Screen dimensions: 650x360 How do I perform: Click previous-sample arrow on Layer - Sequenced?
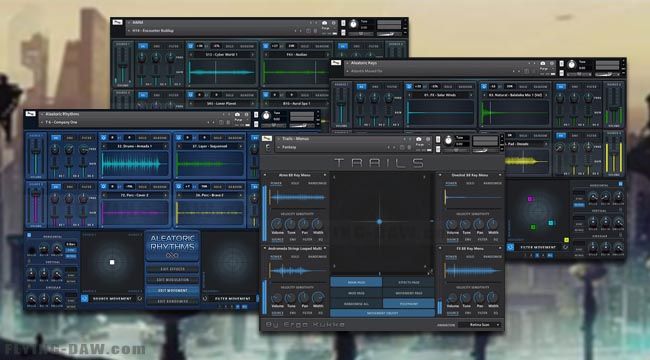[x=178, y=146]
